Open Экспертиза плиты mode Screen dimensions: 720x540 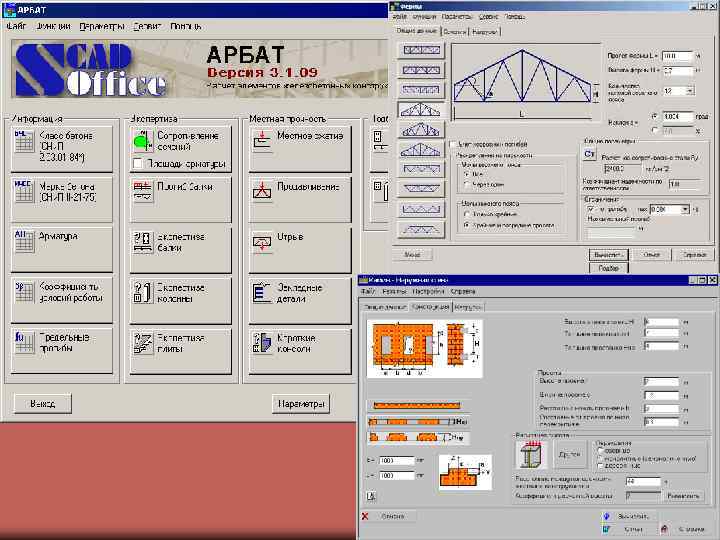[x=180, y=349]
